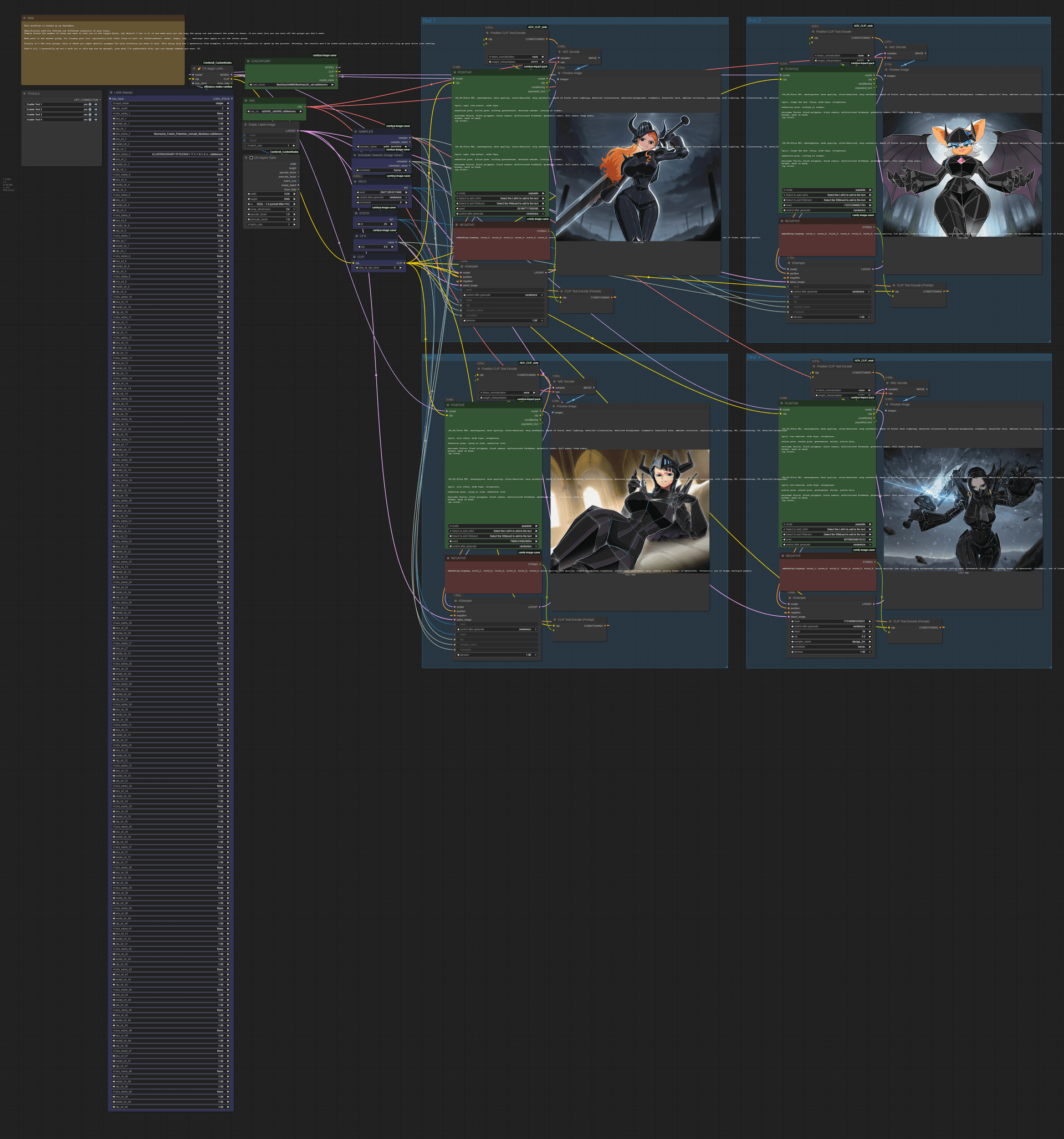1064x1139 pixels.
Task: Collapse the TOGGLE node via its title dot
Action: click(24, 93)
